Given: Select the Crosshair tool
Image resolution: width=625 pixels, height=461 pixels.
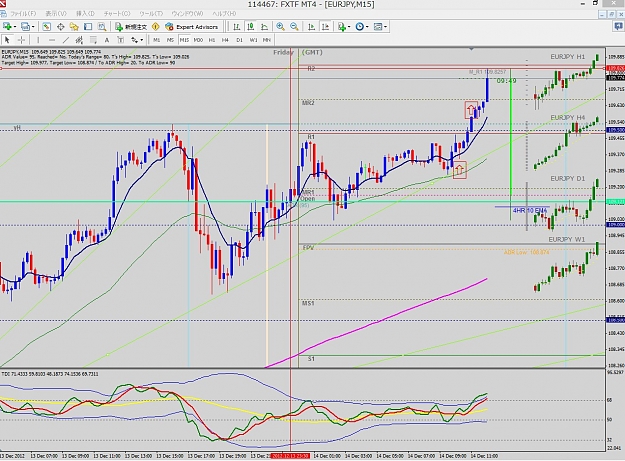Looking at the screenshot, I should coord(22,40).
